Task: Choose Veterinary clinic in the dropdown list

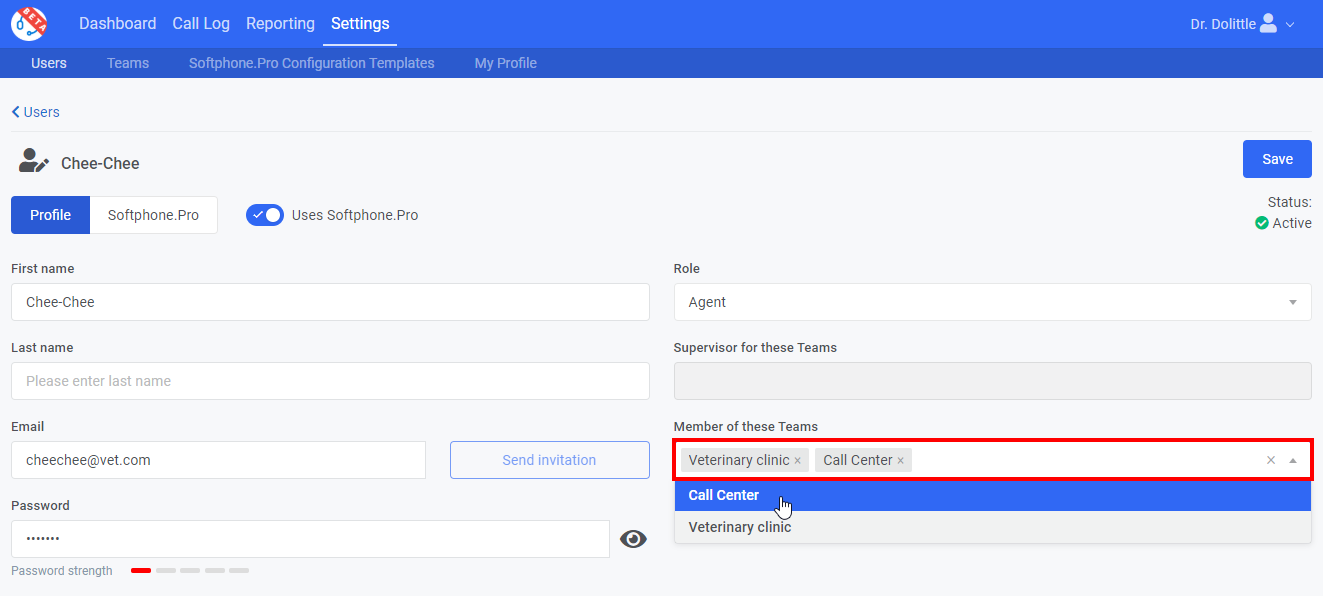Action: (x=992, y=527)
